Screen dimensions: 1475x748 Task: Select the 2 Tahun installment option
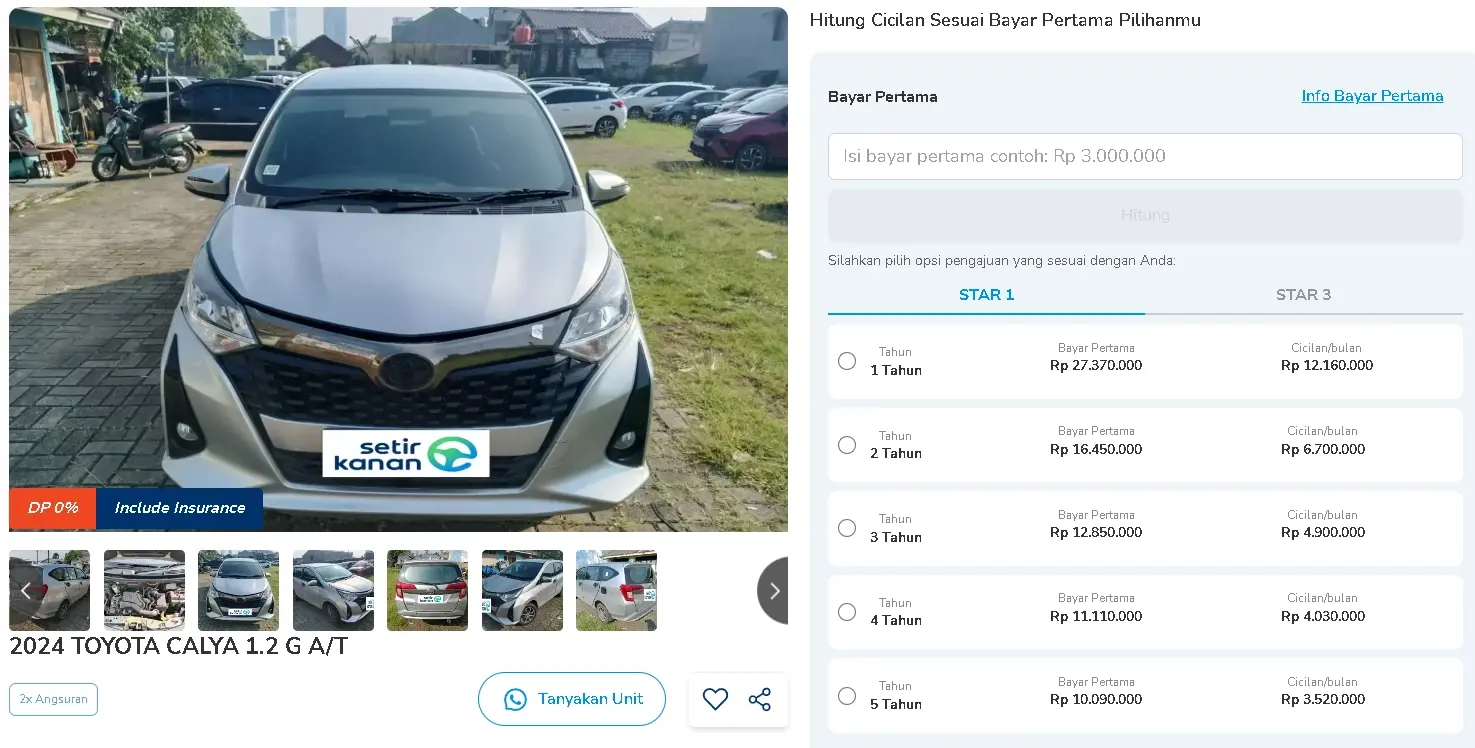847,445
